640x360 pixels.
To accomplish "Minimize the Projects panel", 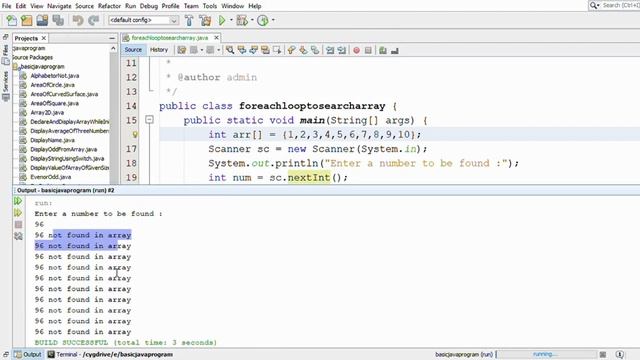I will (112, 38).
